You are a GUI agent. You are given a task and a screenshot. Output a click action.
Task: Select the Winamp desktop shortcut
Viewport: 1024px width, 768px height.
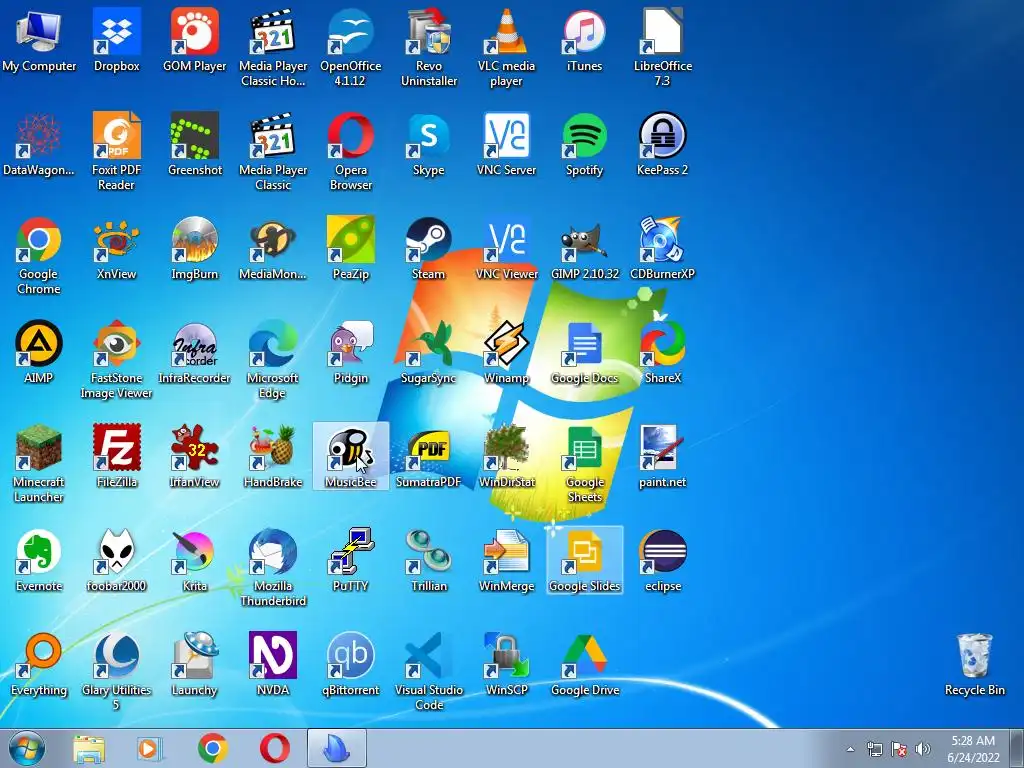pyautogui.click(x=506, y=352)
